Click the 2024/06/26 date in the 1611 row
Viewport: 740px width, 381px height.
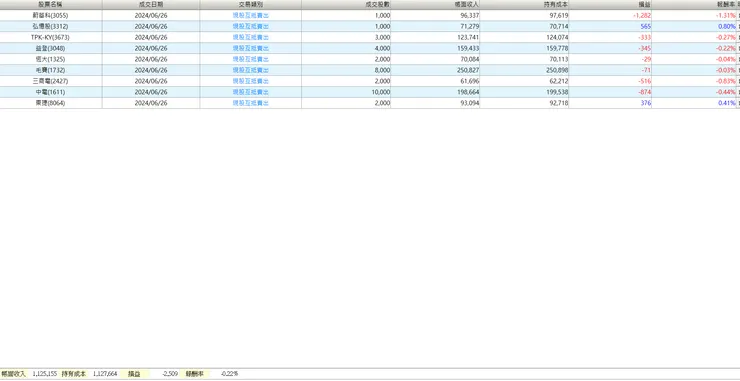coord(151,92)
